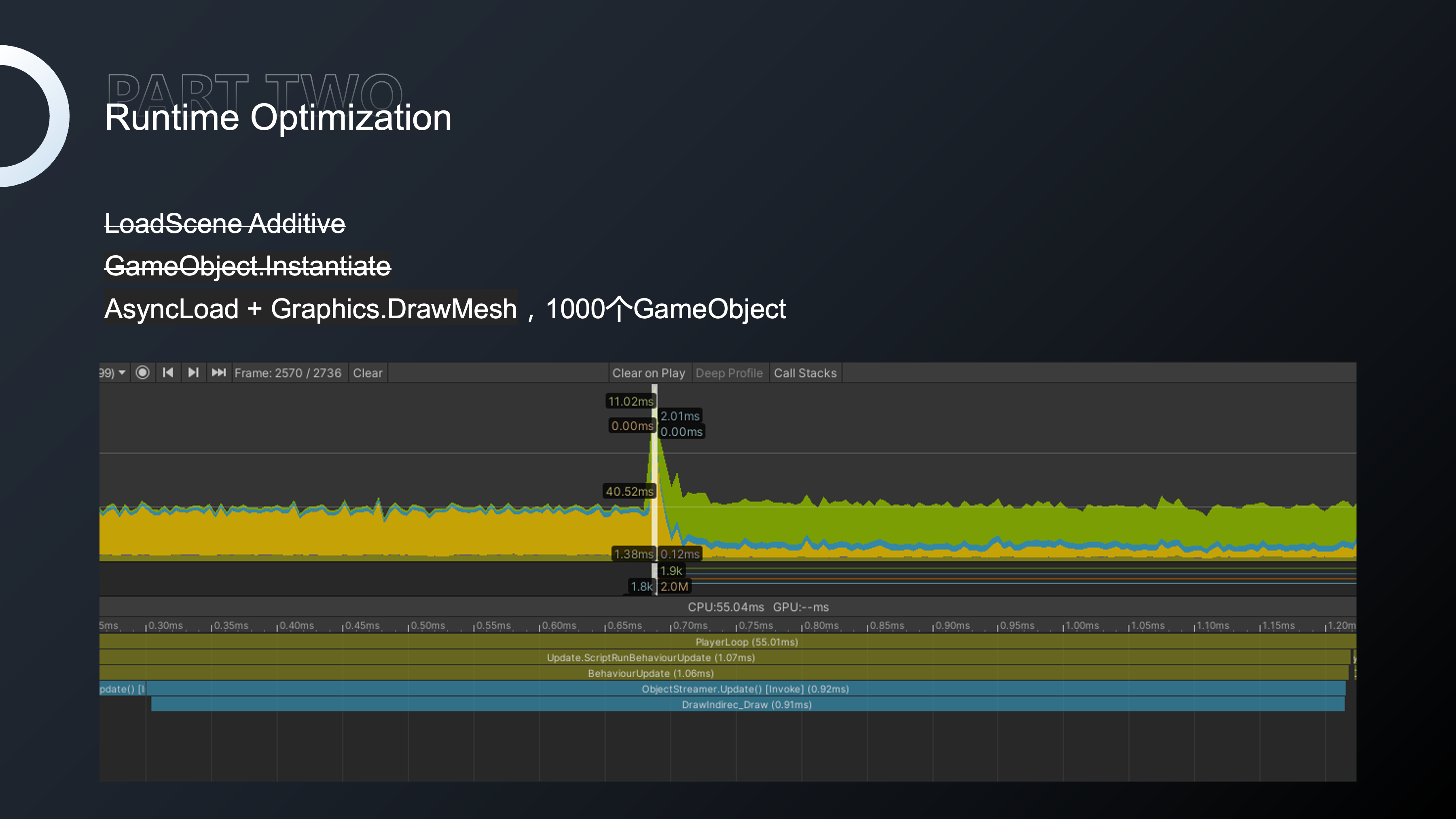This screenshot has height=819, width=1456.
Task: Click the profiler Record button
Action: [x=142, y=372]
